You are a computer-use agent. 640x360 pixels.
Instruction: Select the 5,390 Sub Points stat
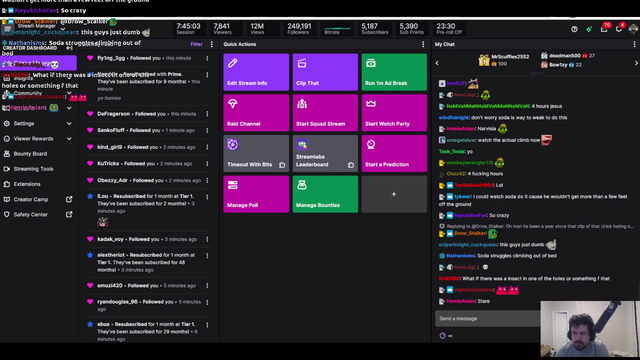[x=411, y=29]
